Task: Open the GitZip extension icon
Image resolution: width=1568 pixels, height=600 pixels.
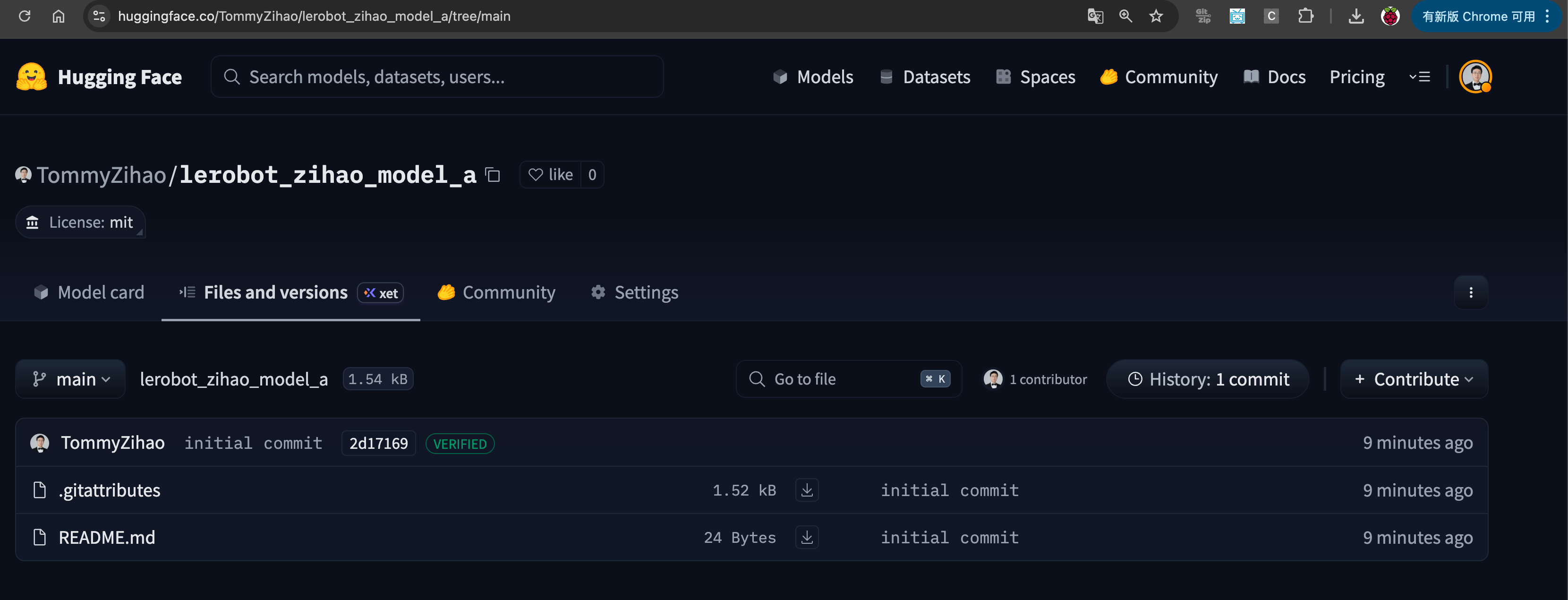Action: point(1203,17)
